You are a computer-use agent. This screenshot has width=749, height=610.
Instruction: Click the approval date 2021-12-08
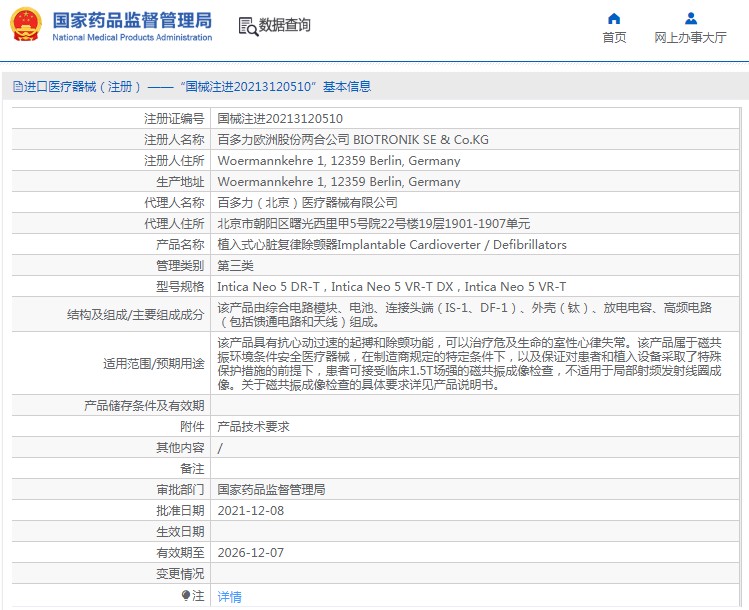[x=251, y=511]
